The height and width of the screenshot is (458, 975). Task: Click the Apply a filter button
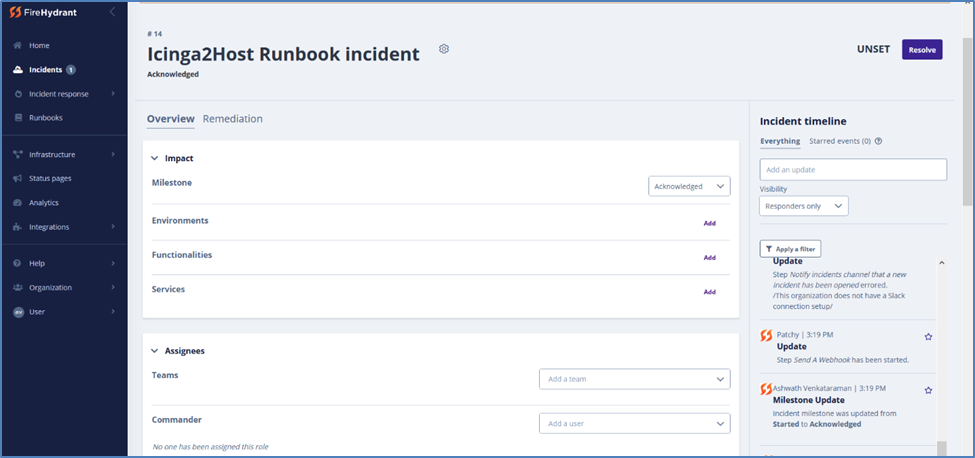(x=790, y=249)
